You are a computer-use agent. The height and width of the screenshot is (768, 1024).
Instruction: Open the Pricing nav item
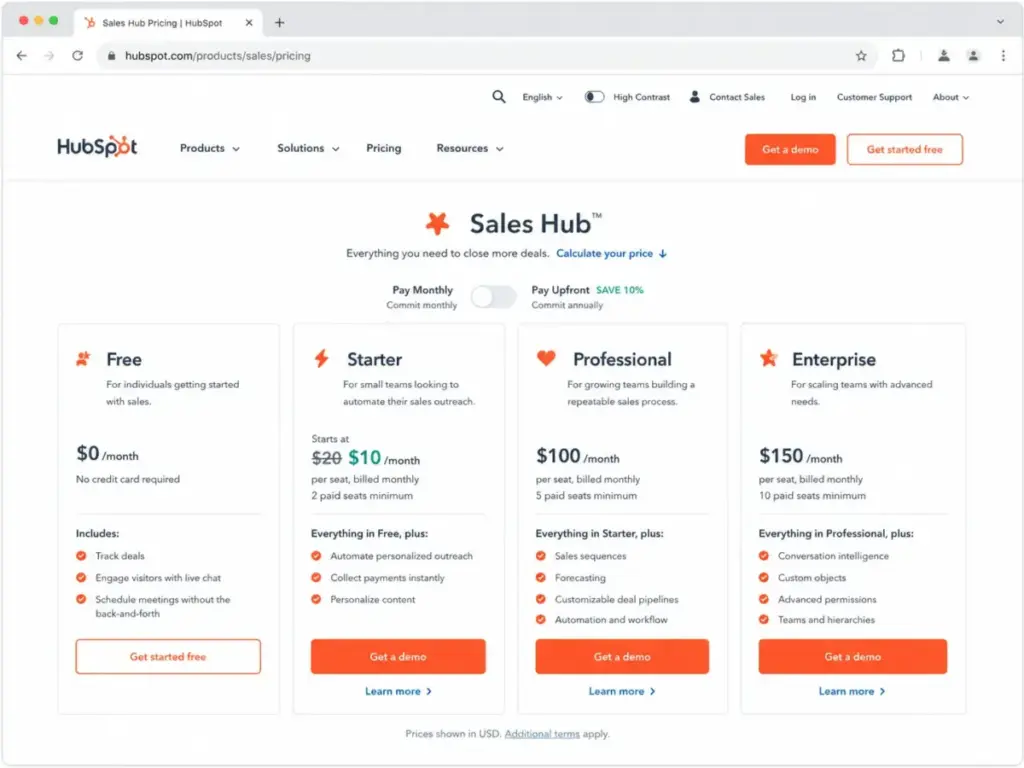point(383,148)
